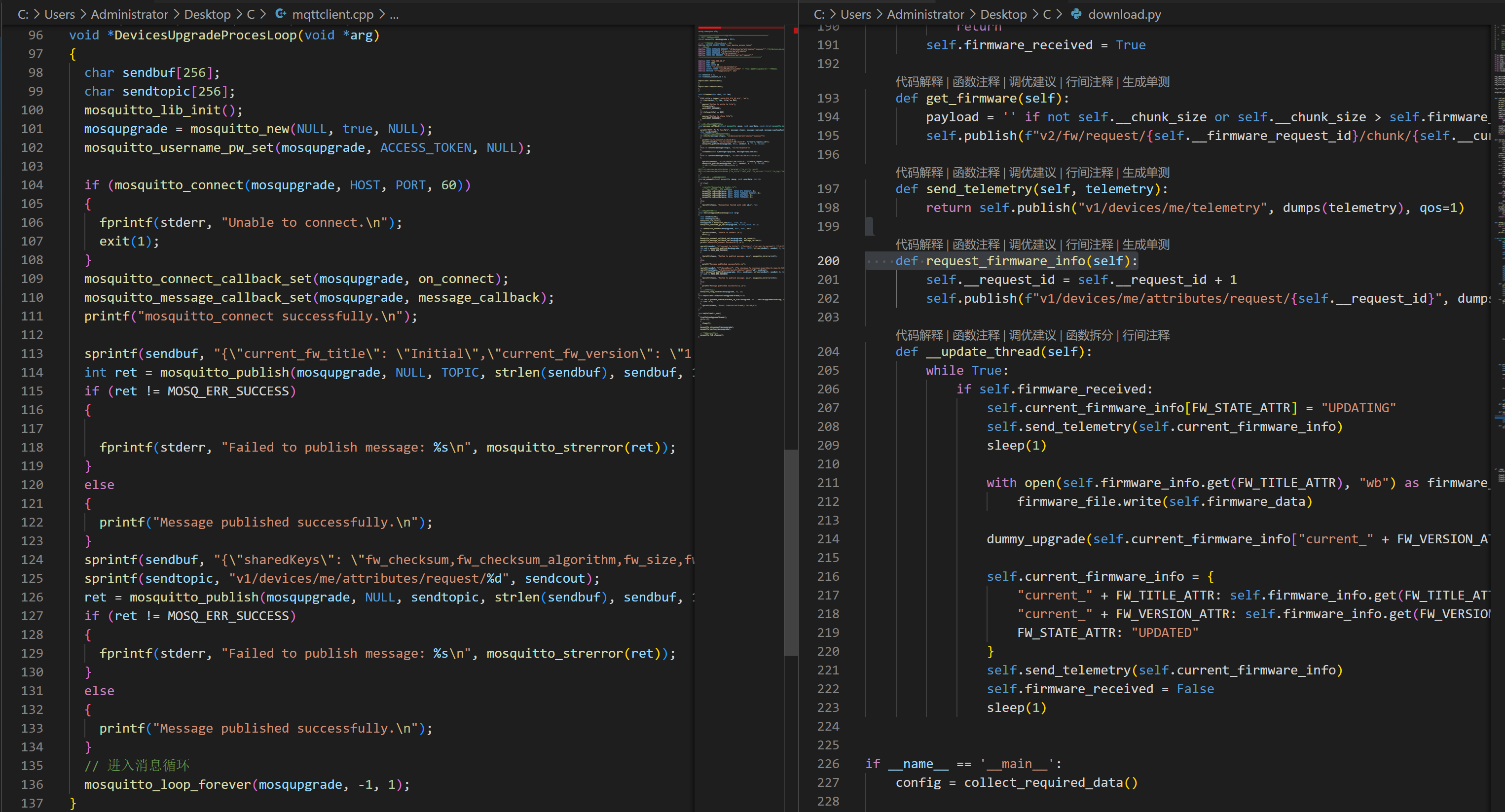Click 生成单测 above send_telemetry function

tap(1146, 172)
